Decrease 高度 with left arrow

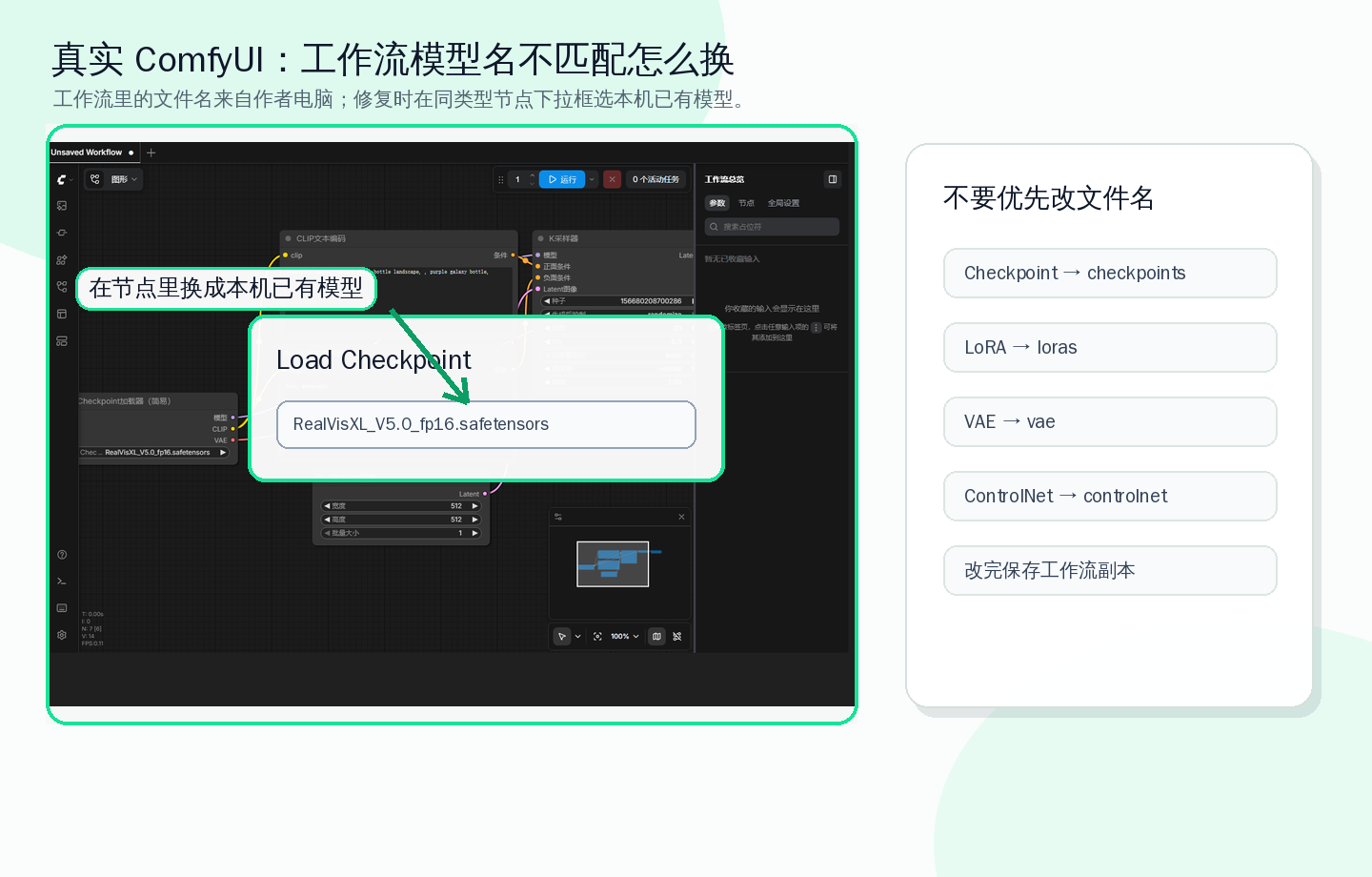click(x=327, y=520)
